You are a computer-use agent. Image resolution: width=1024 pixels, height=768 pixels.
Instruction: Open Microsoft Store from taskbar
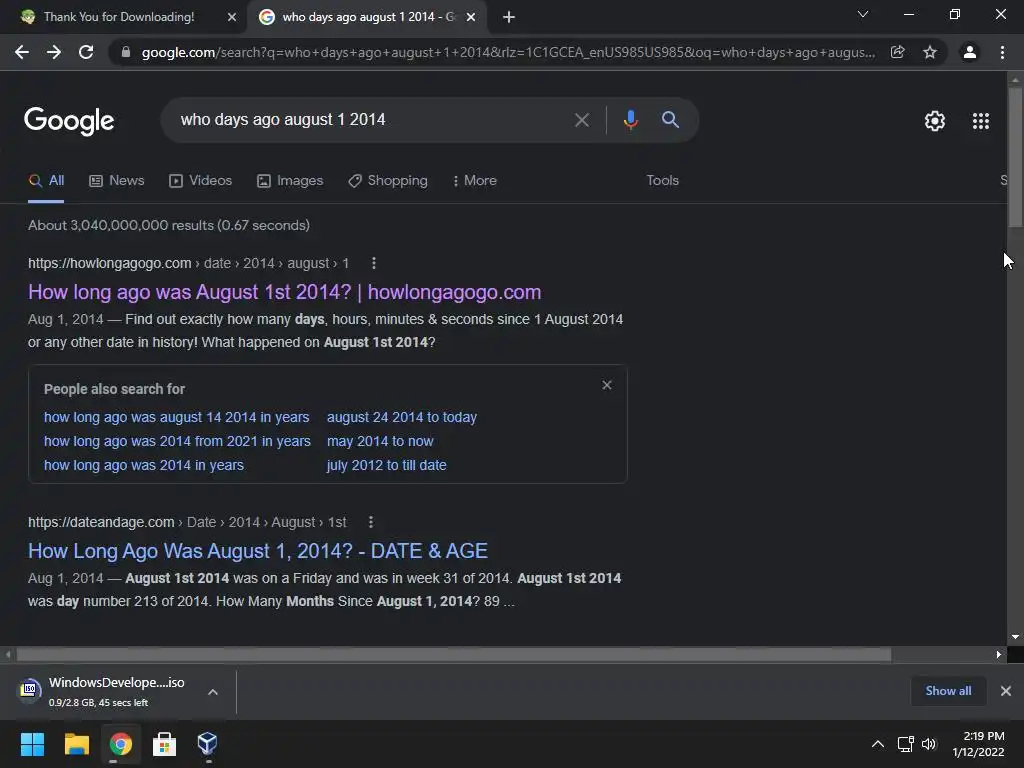coord(164,744)
